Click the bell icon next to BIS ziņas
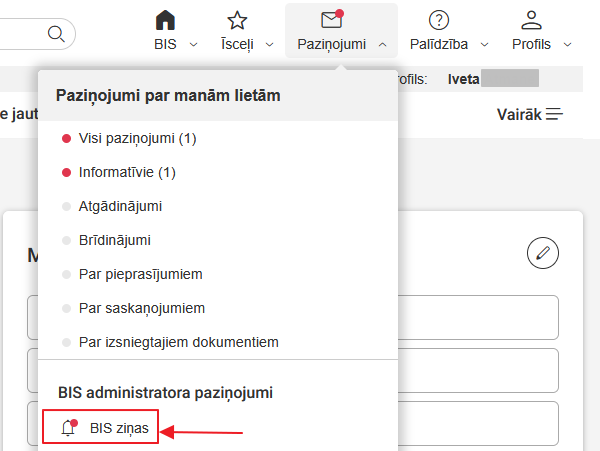 coord(69,427)
